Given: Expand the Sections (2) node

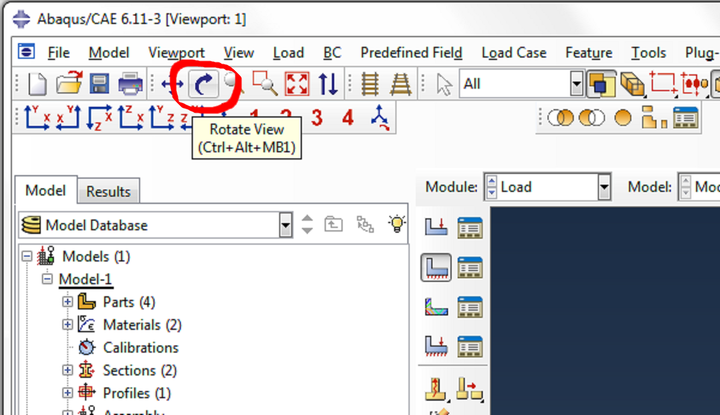Looking at the screenshot, I should pyautogui.click(x=68, y=370).
